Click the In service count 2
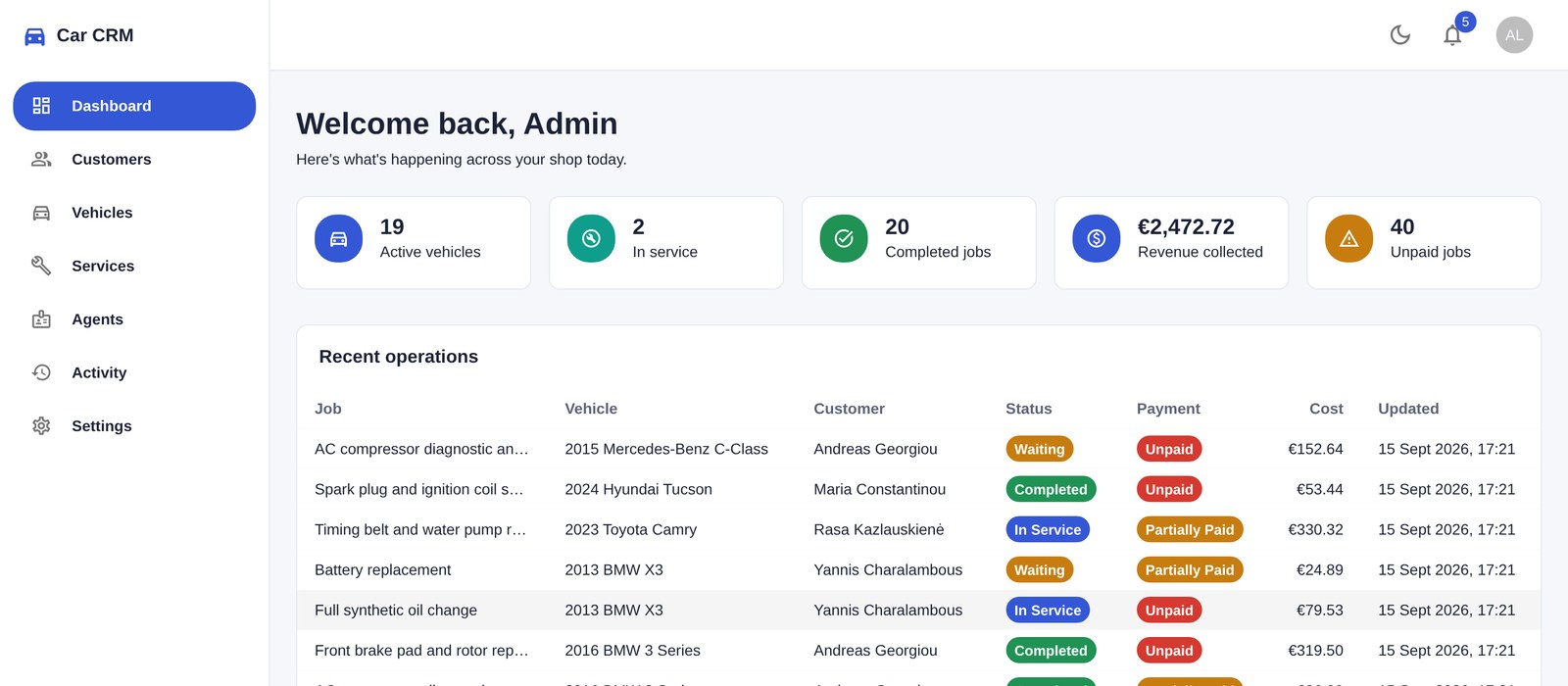 point(639,227)
